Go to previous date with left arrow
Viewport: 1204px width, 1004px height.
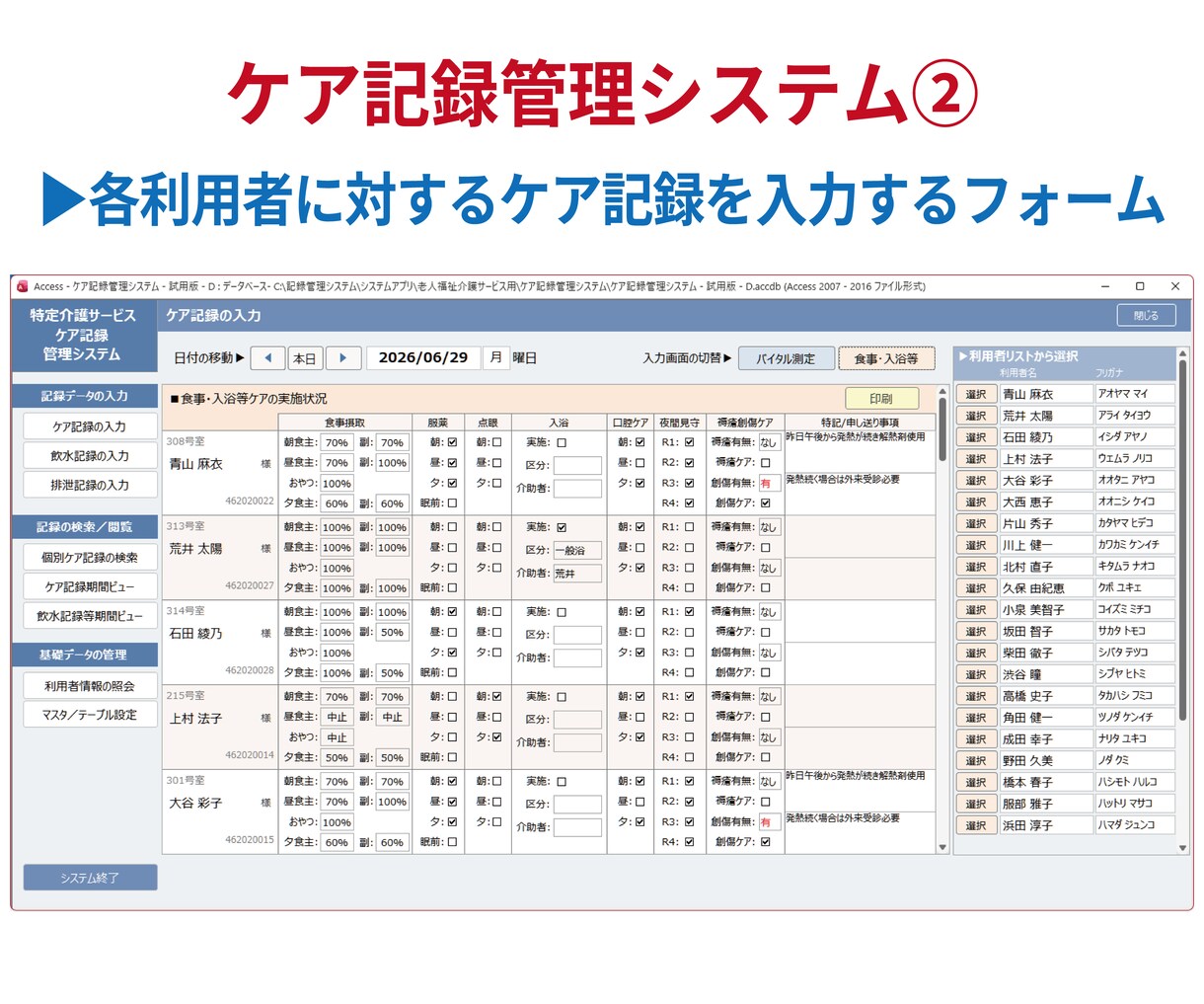[267, 358]
